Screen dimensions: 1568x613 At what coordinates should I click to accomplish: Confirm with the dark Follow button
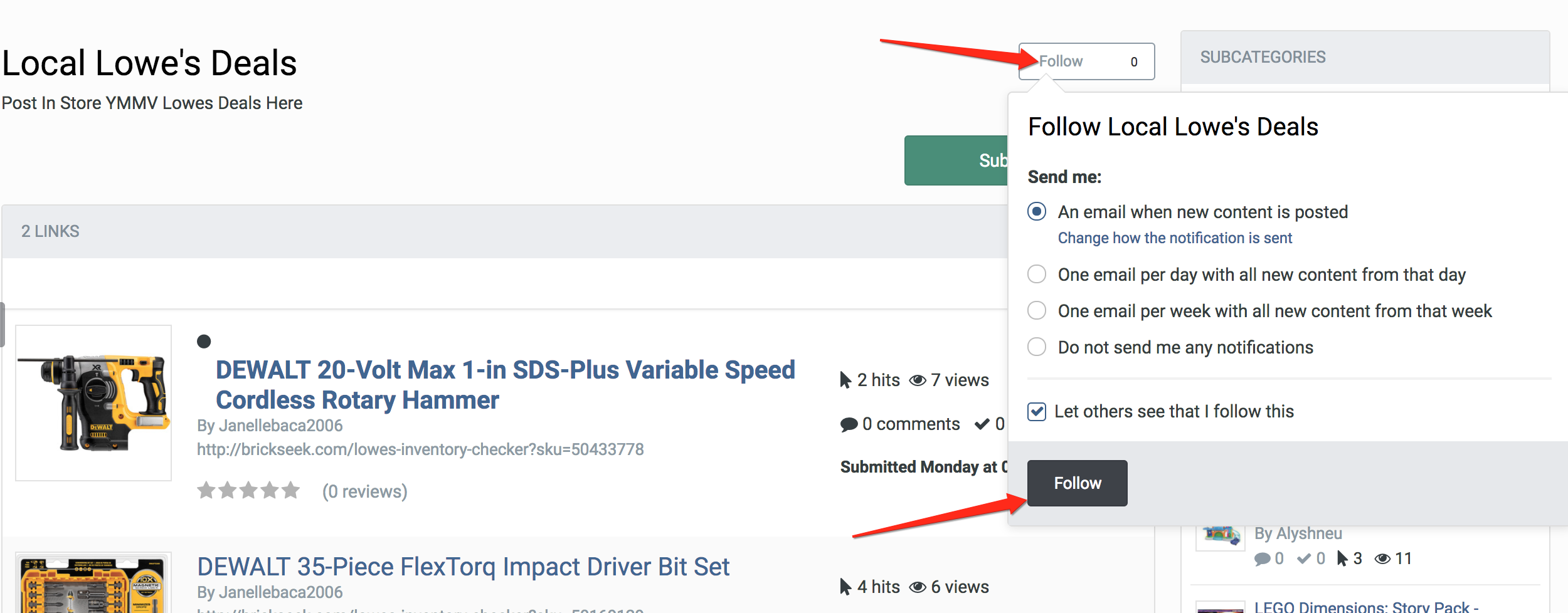1077,483
